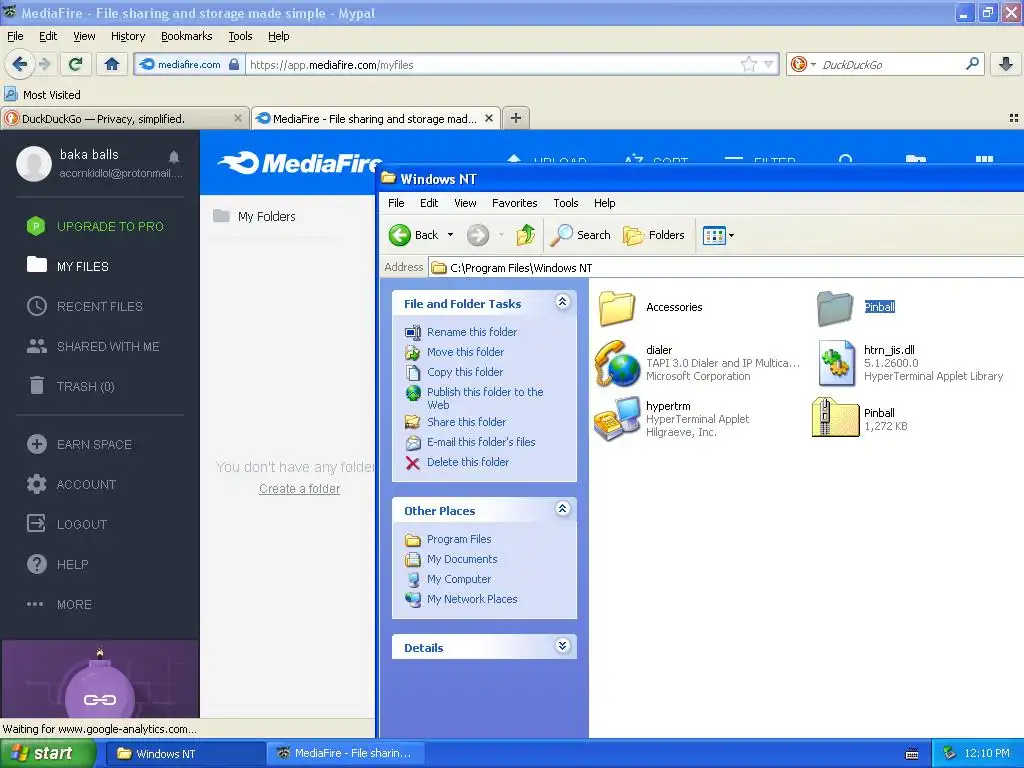The image size is (1024, 768).
Task: Open Explorer Back history dropdown arrow
Action: click(x=451, y=235)
